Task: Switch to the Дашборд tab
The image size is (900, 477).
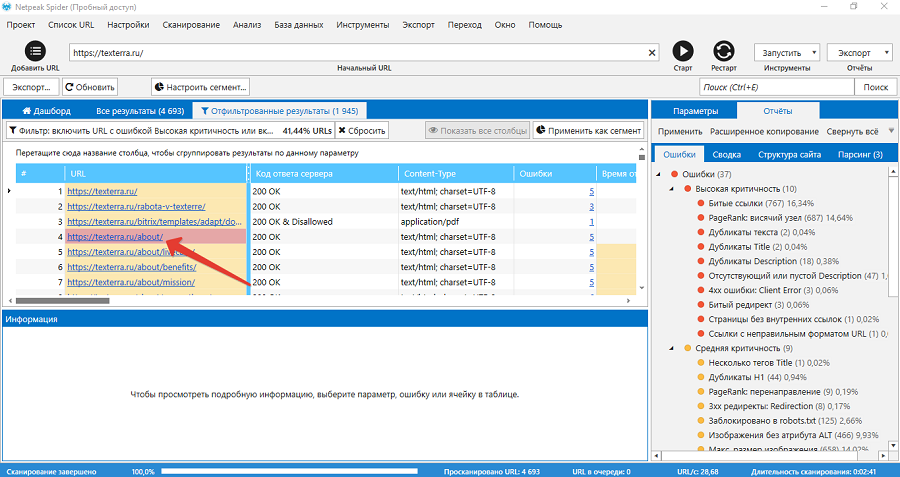Action: 46,111
